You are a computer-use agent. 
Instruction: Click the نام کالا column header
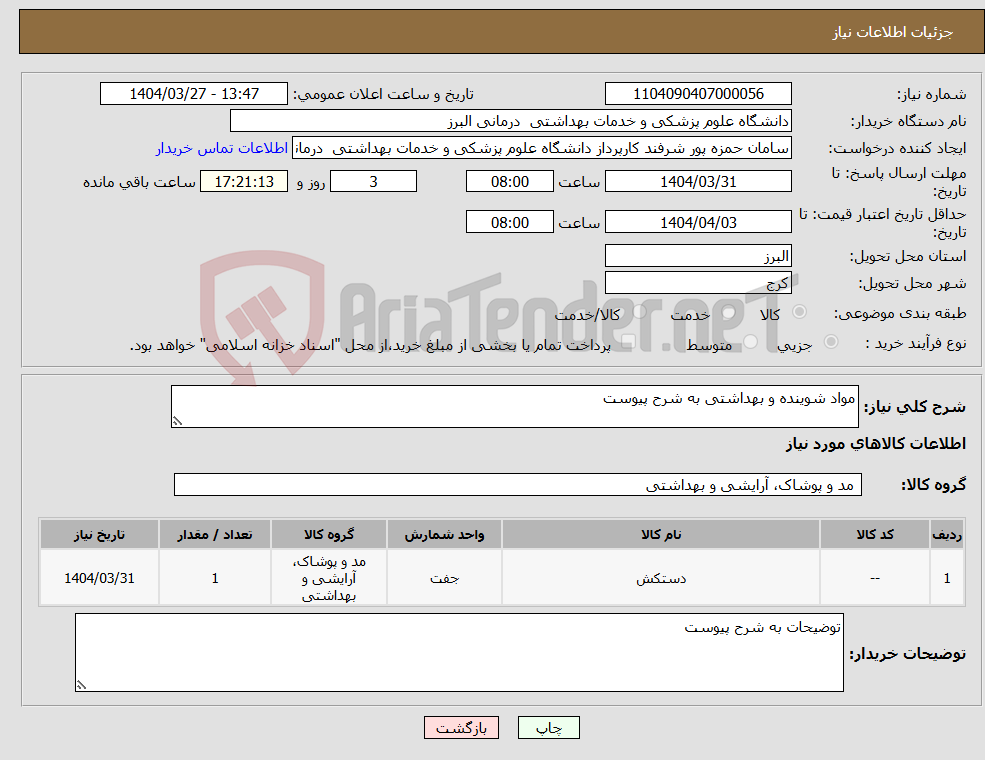point(661,535)
